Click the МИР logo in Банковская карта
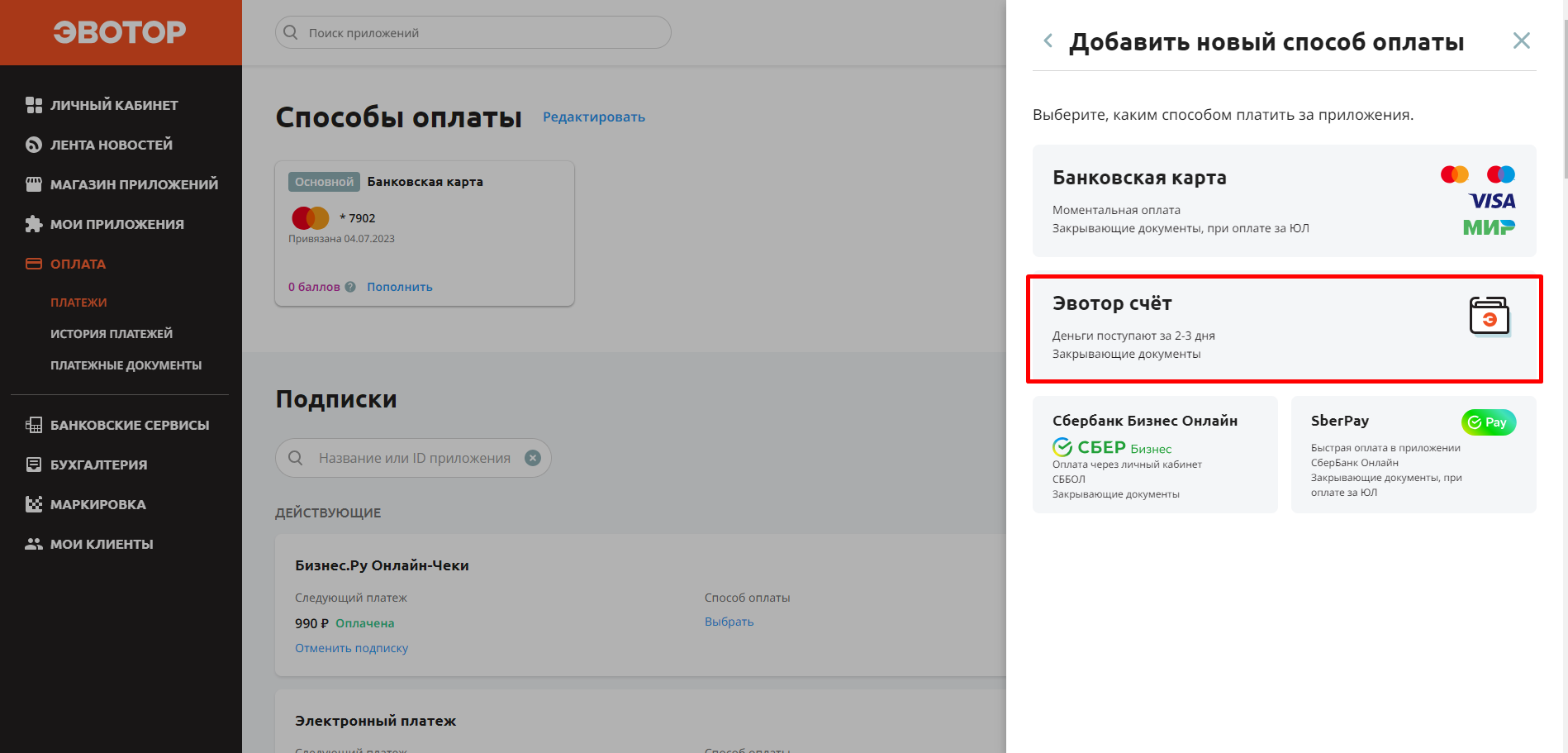 tap(1490, 227)
